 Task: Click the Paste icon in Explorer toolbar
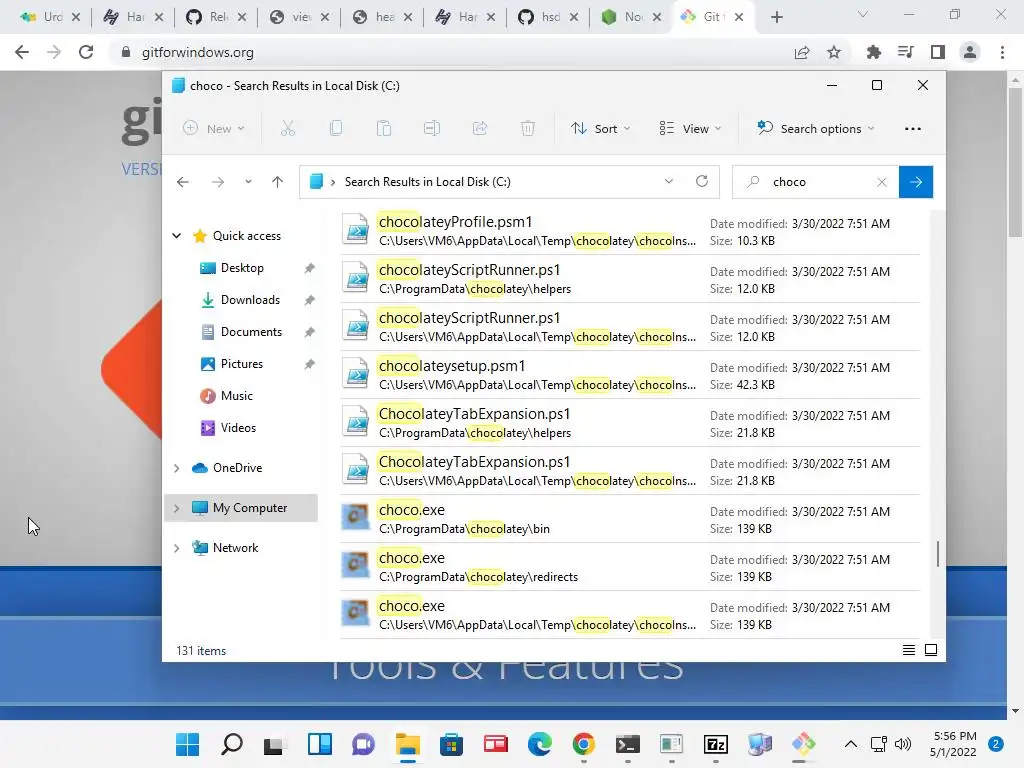coord(384,129)
